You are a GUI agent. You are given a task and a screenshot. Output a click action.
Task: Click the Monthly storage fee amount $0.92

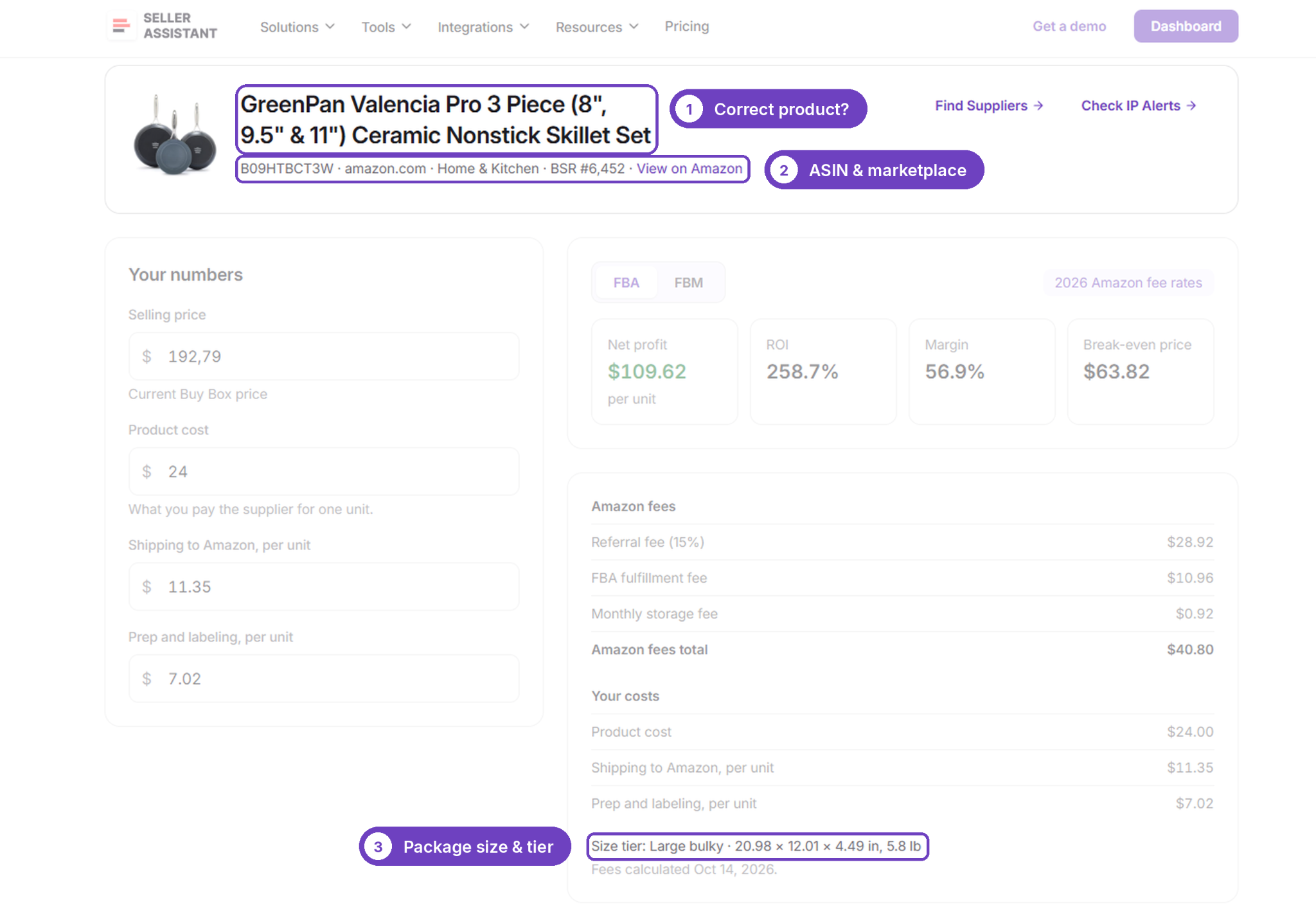coord(1194,614)
